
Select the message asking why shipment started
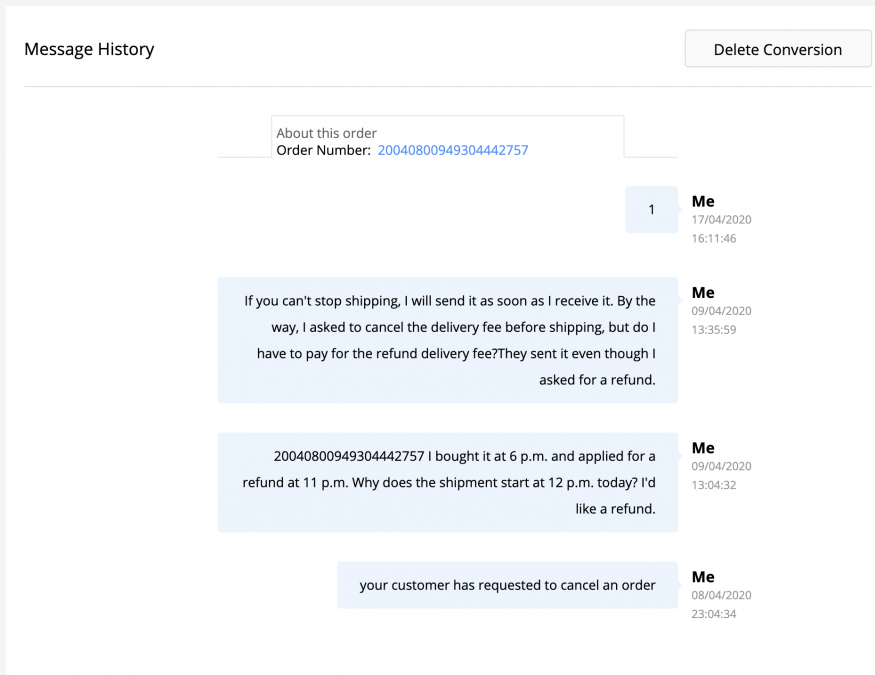pyautogui.click(x=447, y=482)
